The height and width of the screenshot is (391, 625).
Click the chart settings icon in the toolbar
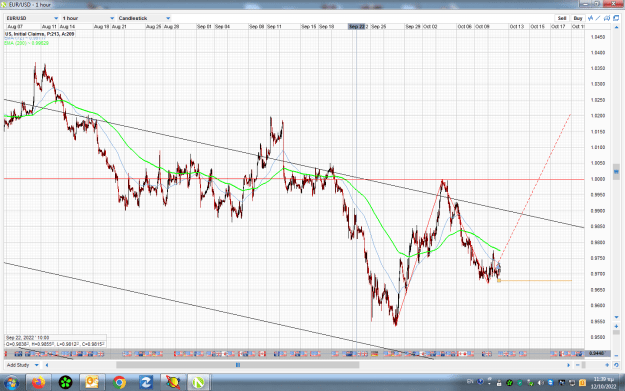(607, 18)
